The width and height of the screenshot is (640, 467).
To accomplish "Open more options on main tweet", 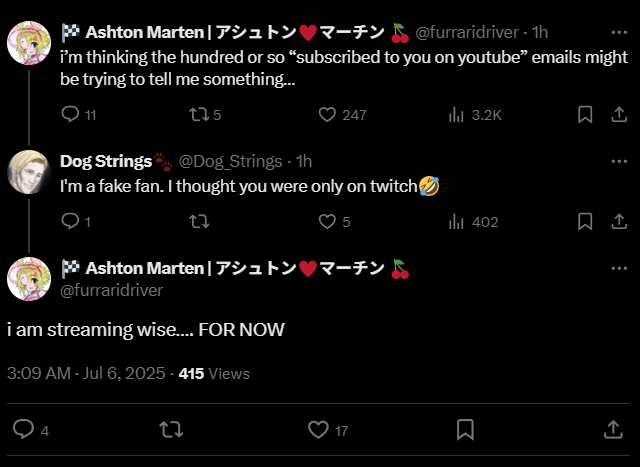I will coord(616,269).
